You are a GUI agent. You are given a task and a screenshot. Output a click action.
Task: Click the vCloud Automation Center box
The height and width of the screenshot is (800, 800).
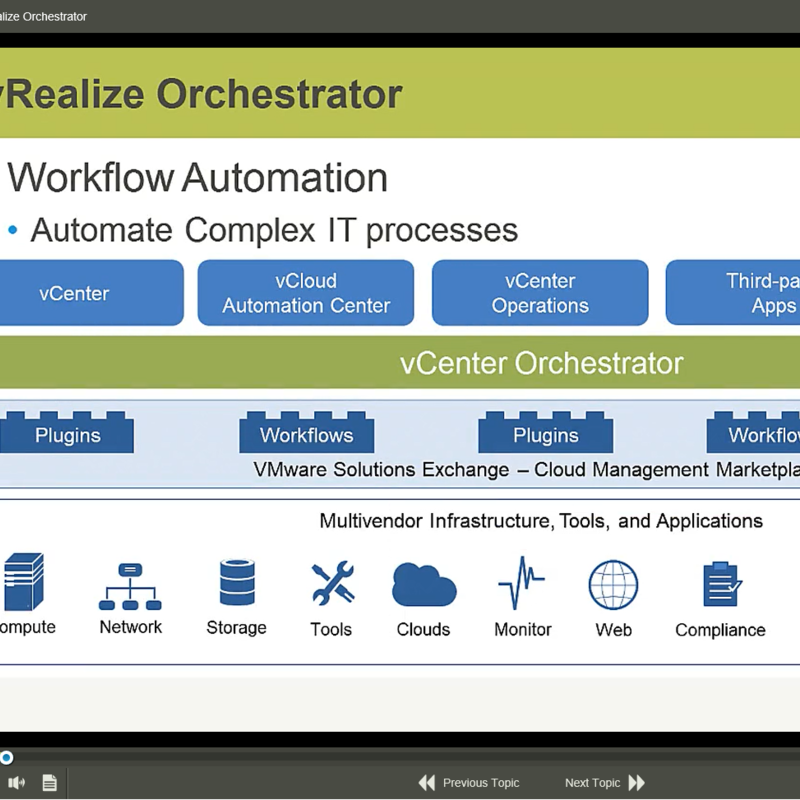306,293
